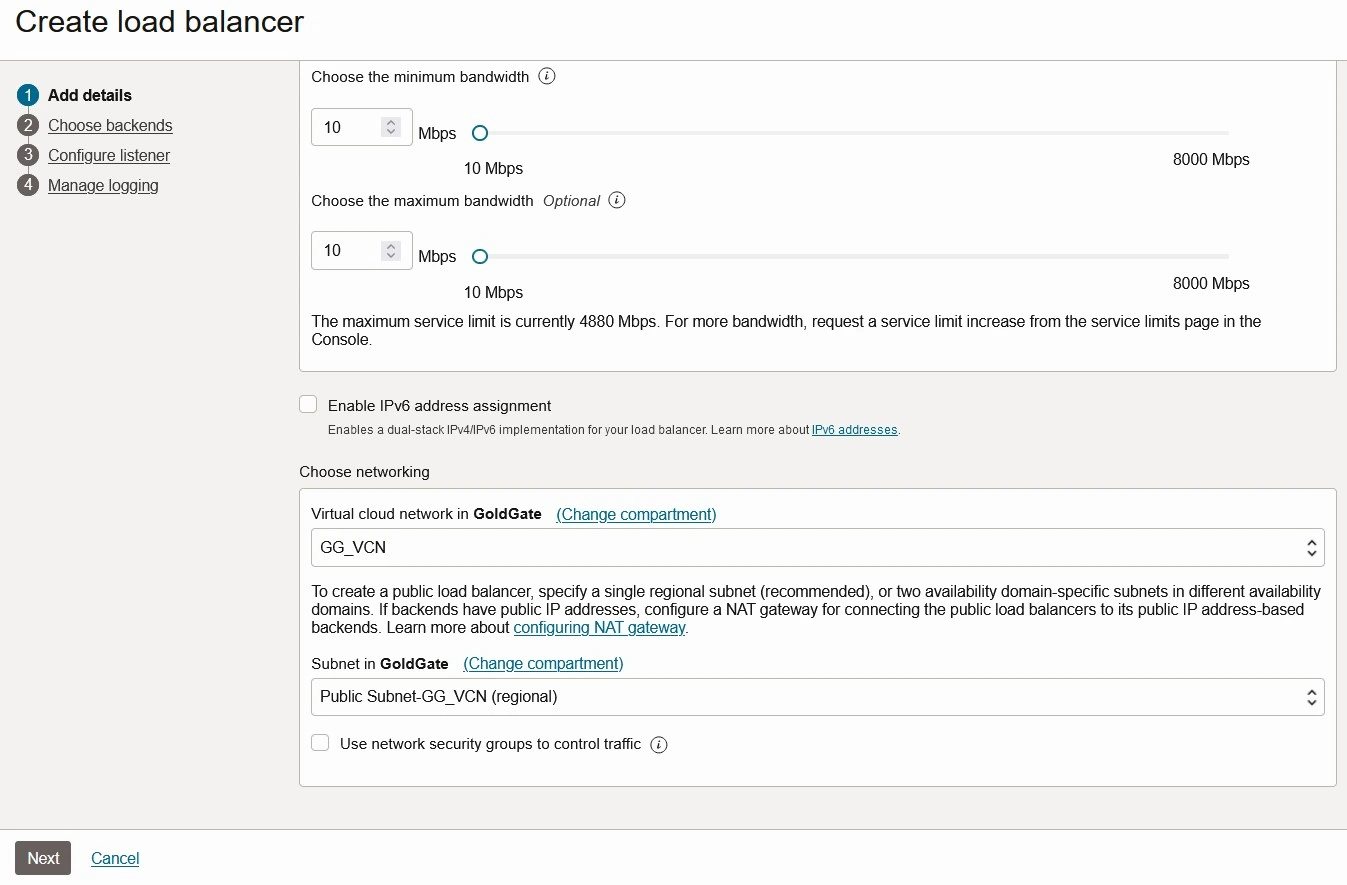Open the configuring NAT gateway link
1347x885 pixels.
(x=599, y=628)
